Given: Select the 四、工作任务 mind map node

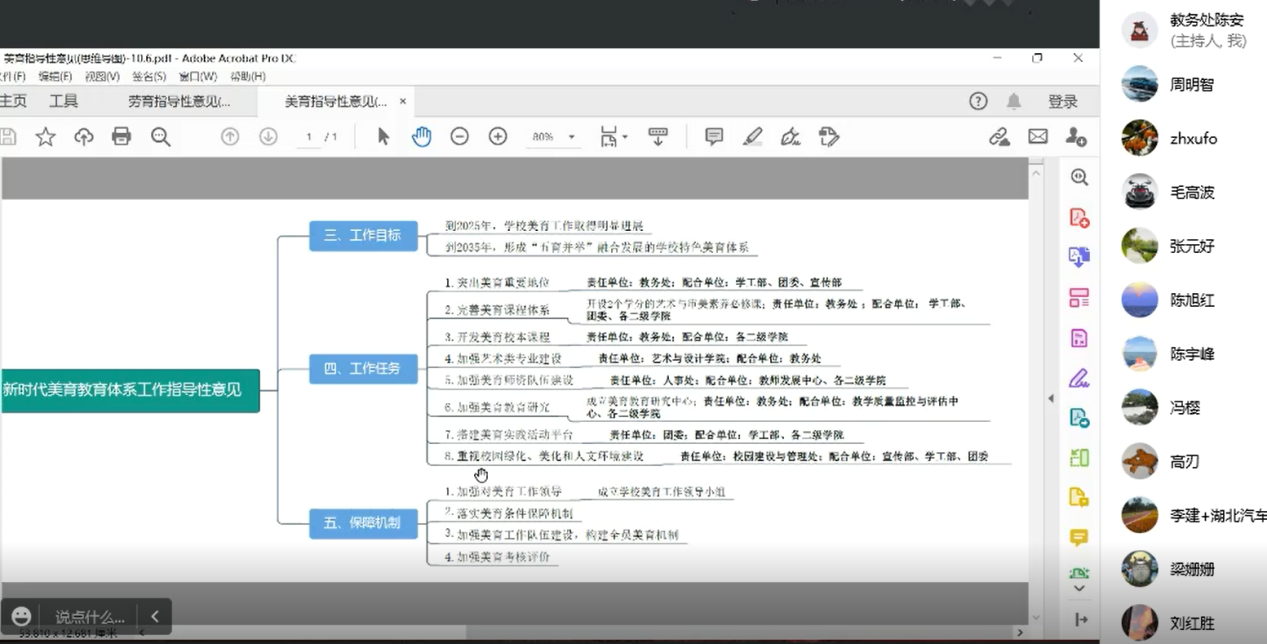Looking at the screenshot, I should (363, 368).
